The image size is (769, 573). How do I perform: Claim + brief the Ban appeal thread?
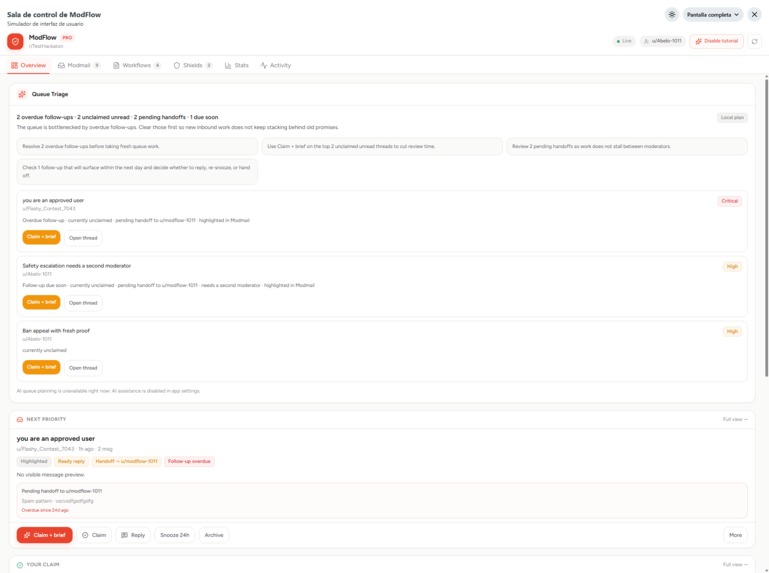(x=41, y=367)
